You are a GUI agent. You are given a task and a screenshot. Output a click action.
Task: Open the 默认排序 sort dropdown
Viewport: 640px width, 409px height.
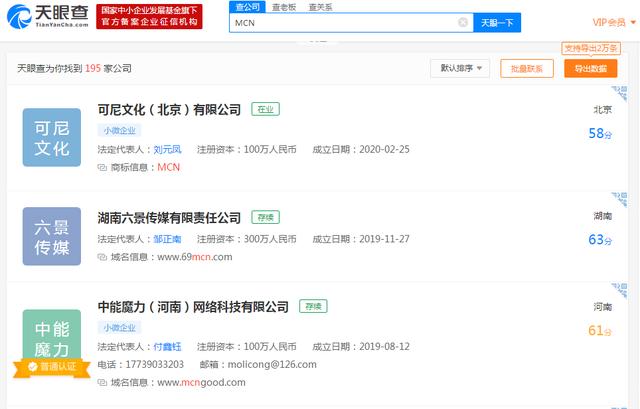click(460, 68)
